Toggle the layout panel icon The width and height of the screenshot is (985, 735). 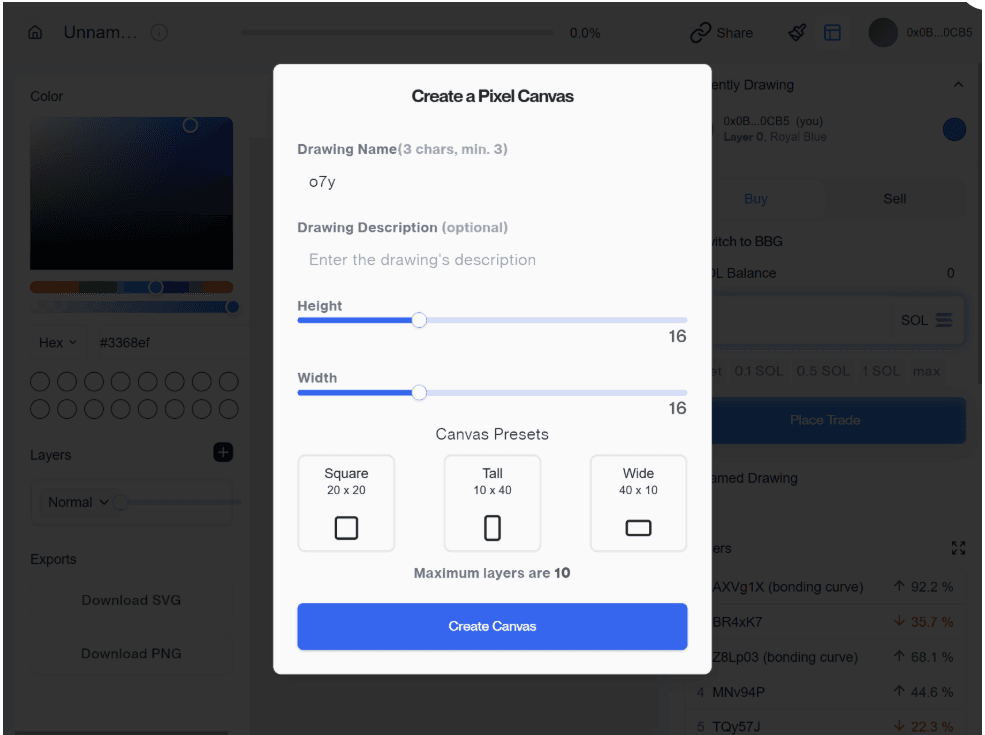832,33
